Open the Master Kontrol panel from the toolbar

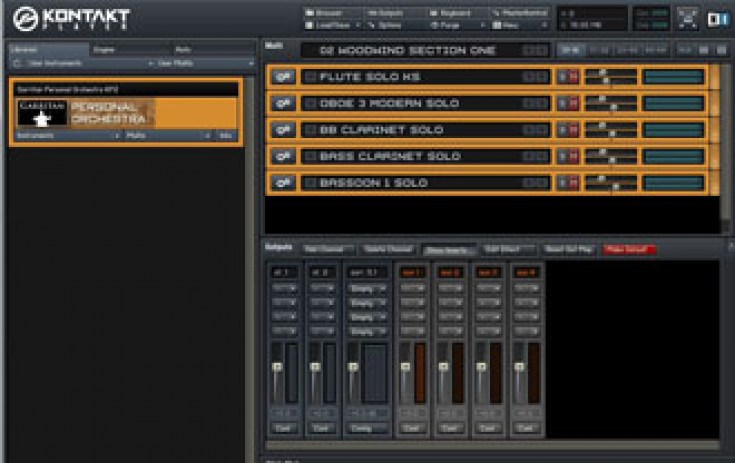(x=520, y=13)
